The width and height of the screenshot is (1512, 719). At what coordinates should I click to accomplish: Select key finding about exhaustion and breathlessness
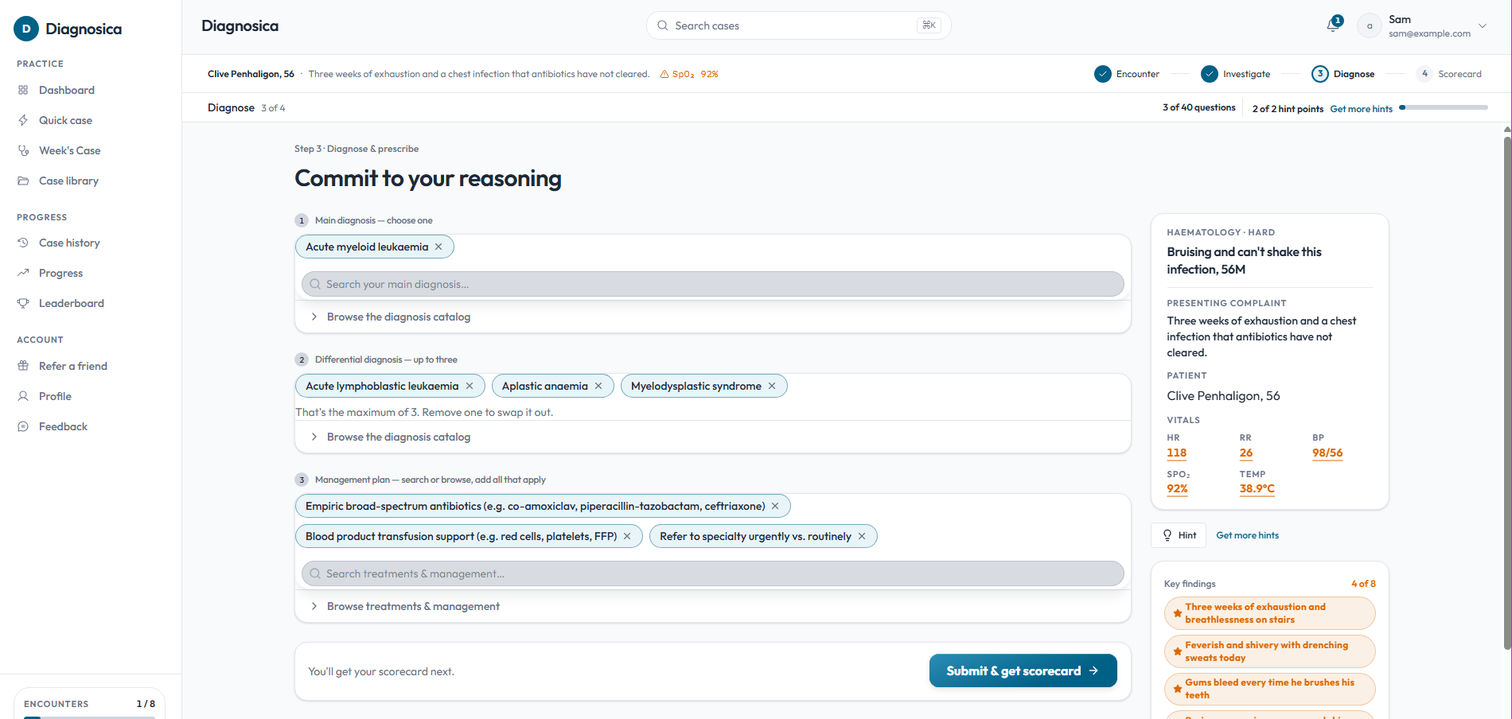[x=1270, y=613]
